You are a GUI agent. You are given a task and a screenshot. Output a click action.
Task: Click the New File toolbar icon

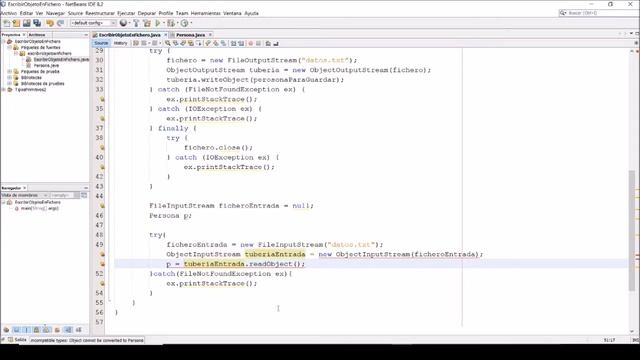7,23
